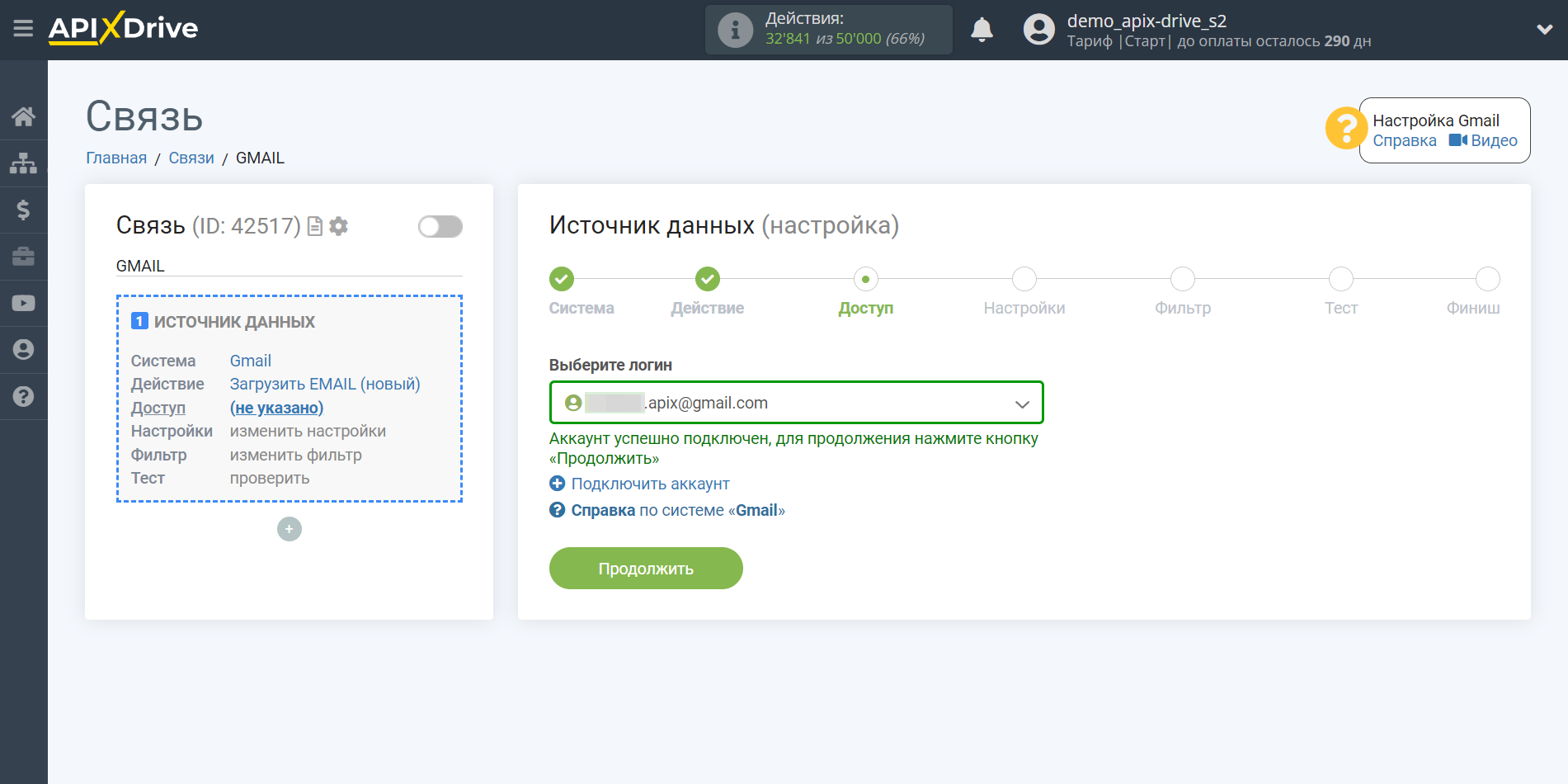This screenshot has height=784, width=1568.
Task: Open connections sitemap icon in sidebar
Action: tap(23, 163)
